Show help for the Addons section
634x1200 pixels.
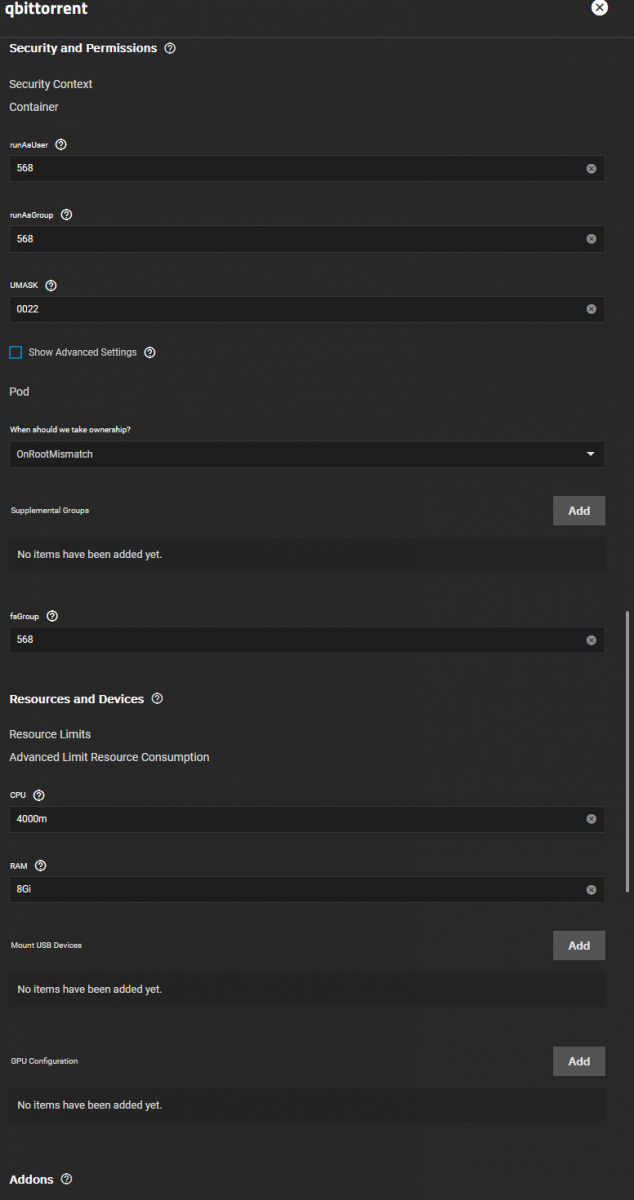pyautogui.click(x=66, y=1180)
